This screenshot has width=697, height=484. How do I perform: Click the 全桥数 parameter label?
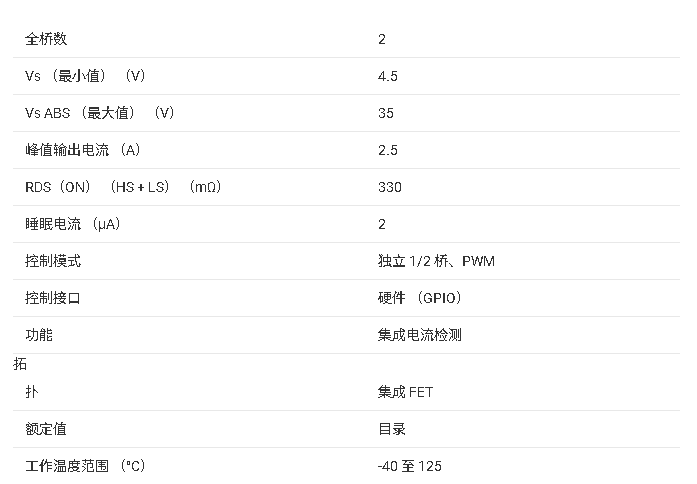[x=46, y=39]
